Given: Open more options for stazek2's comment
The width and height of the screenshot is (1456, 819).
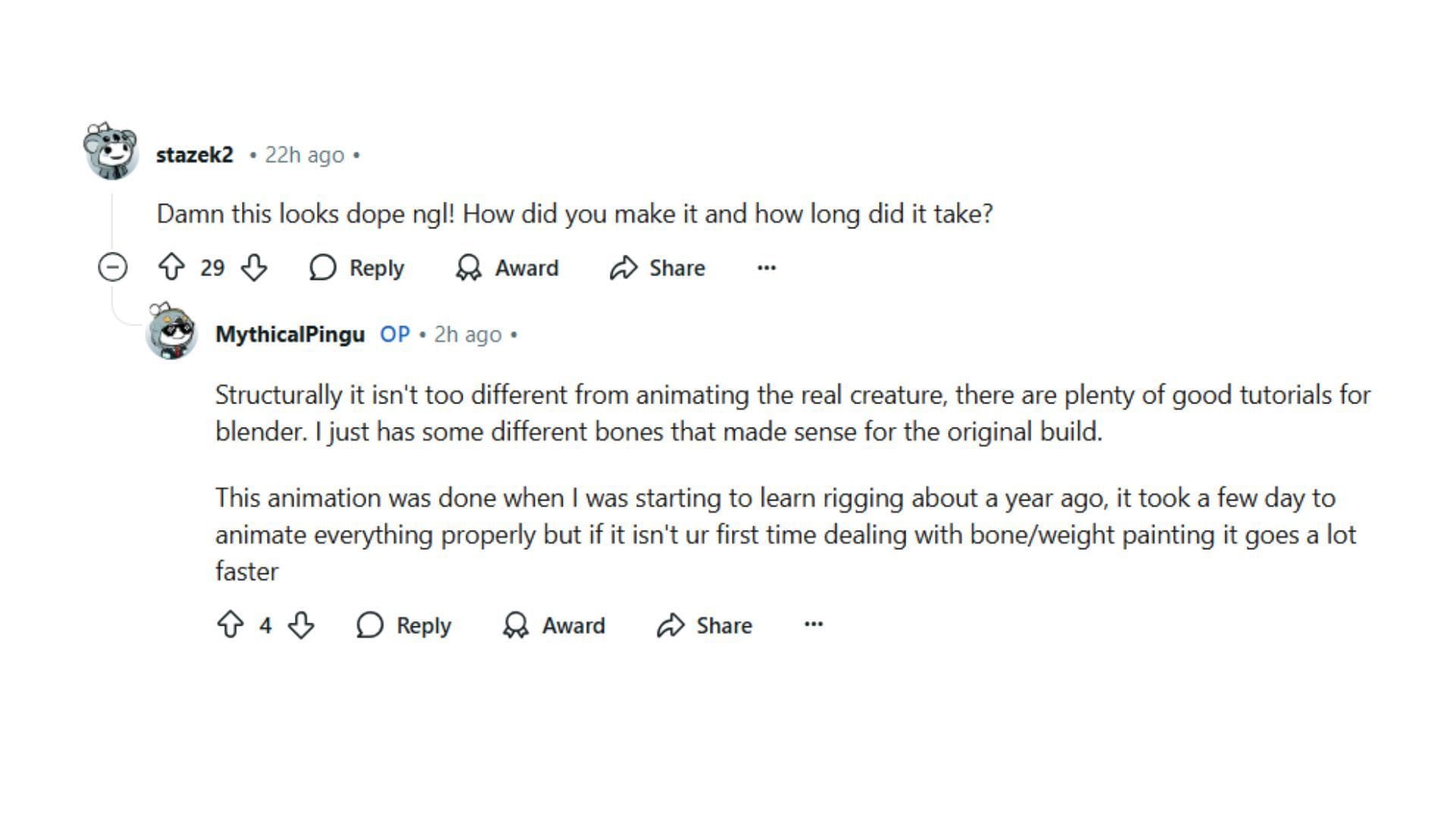Looking at the screenshot, I should point(766,267).
